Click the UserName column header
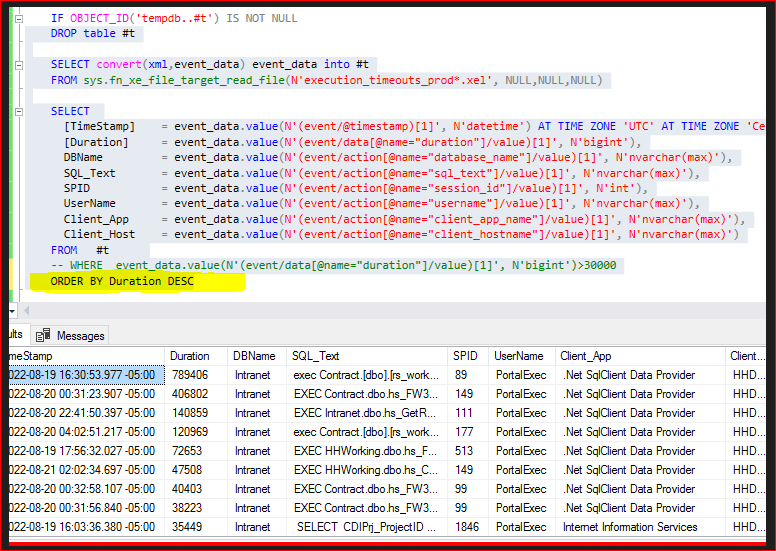This screenshot has width=776, height=551. click(x=519, y=356)
